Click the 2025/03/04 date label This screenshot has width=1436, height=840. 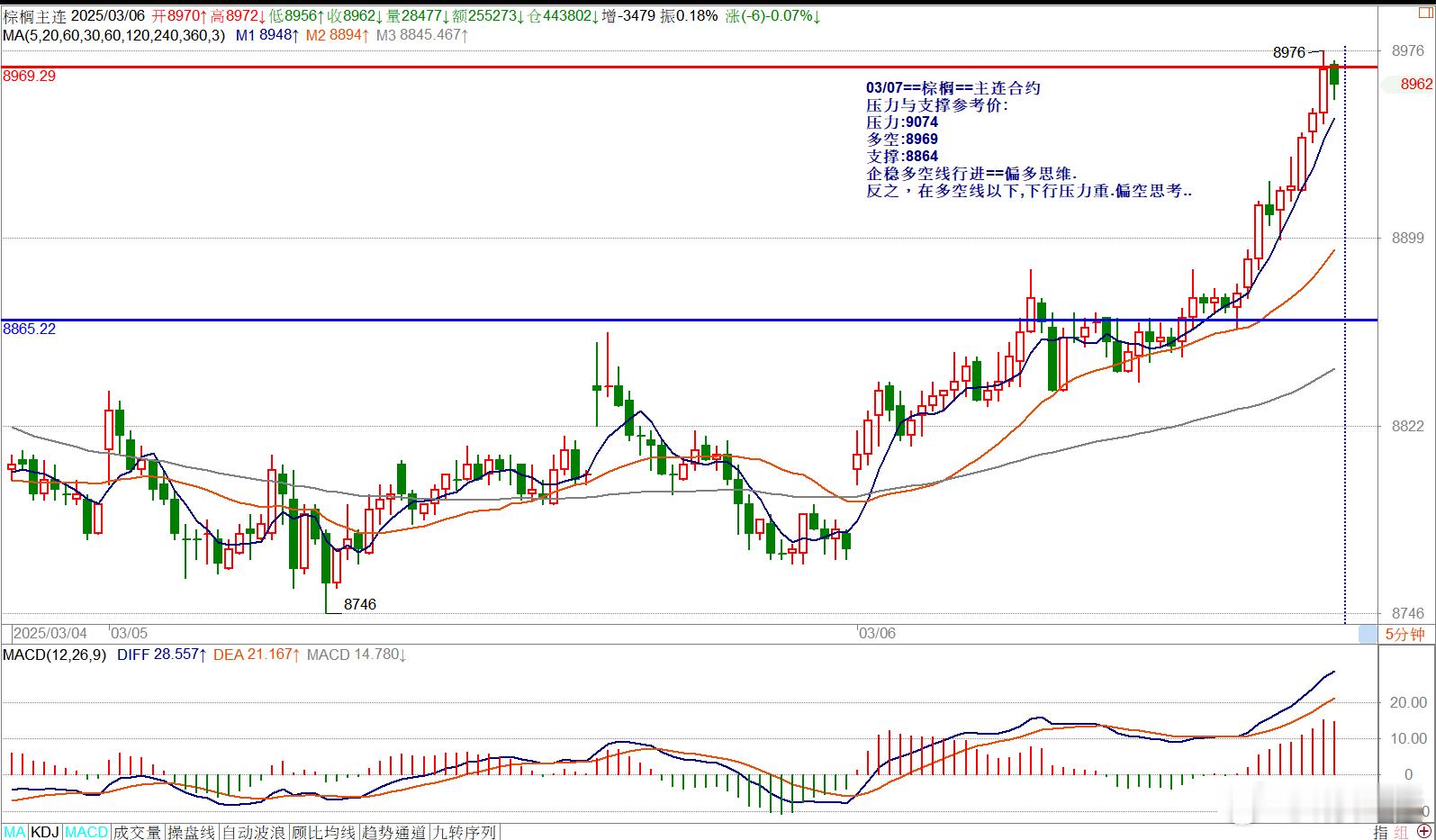(x=50, y=633)
